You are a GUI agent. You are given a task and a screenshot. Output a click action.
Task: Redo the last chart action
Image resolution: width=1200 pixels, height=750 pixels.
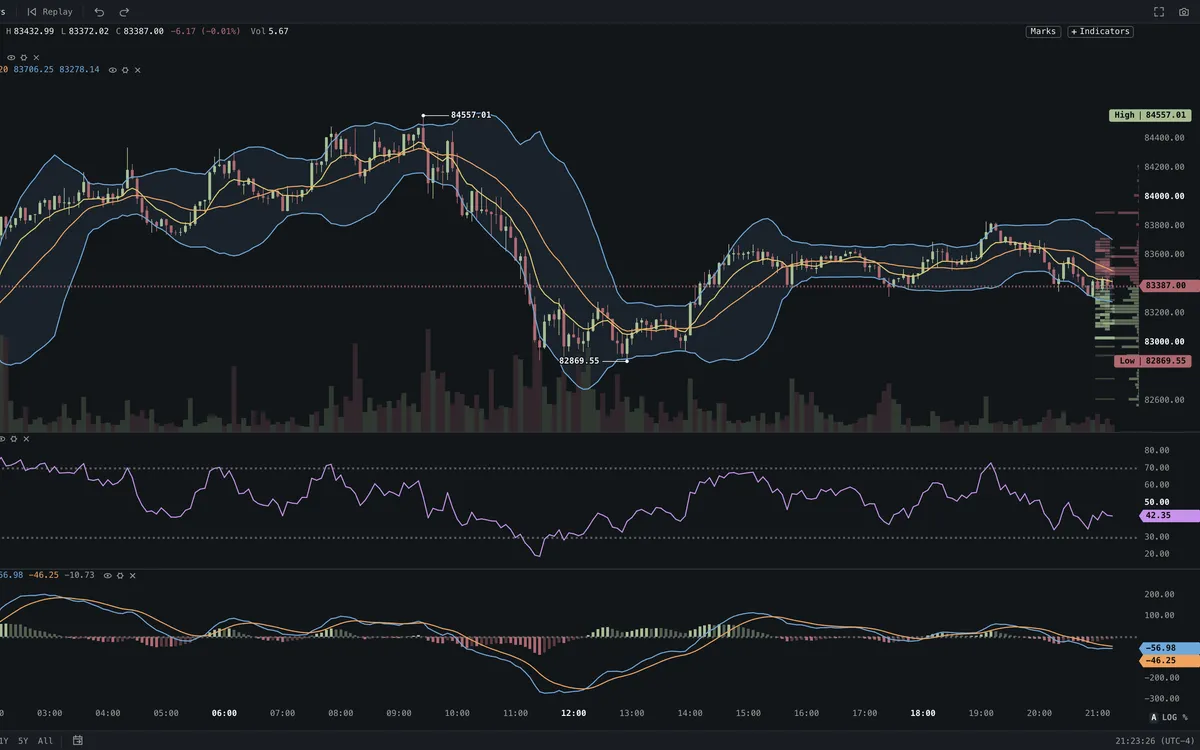pos(124,11)
